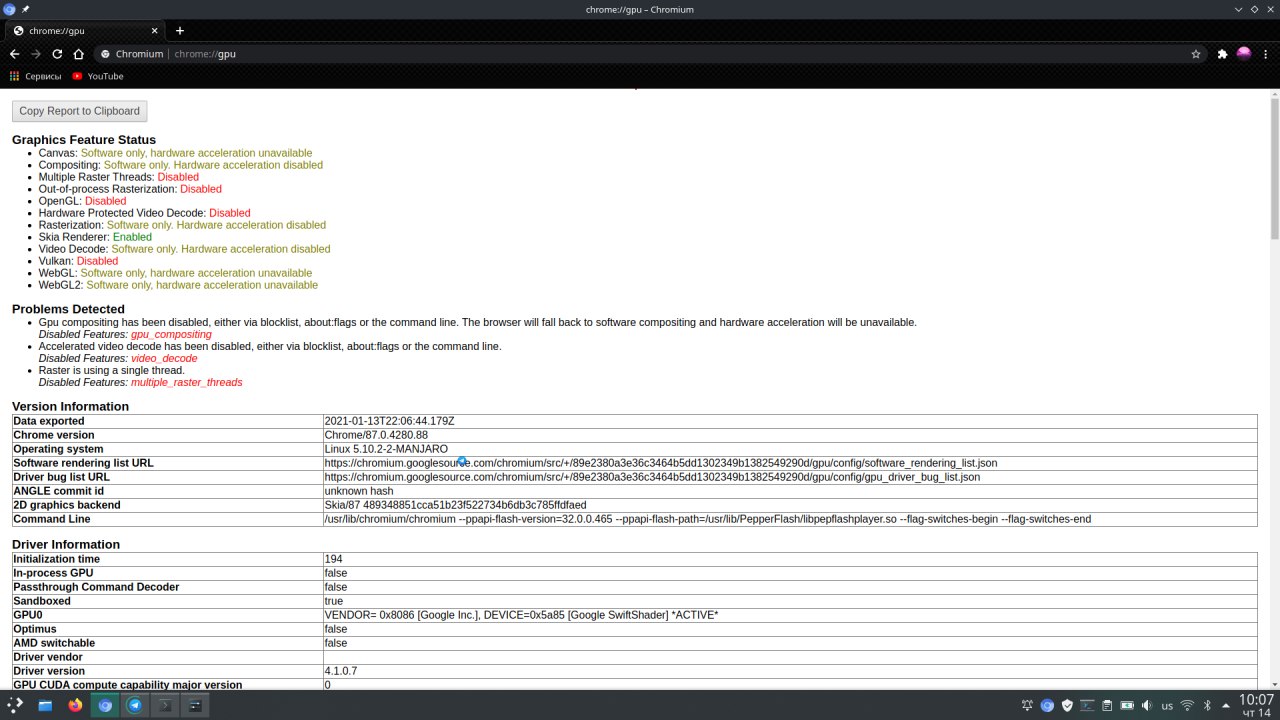Switch the 'us' keyboard layout indicator

tap(1167, 706)
